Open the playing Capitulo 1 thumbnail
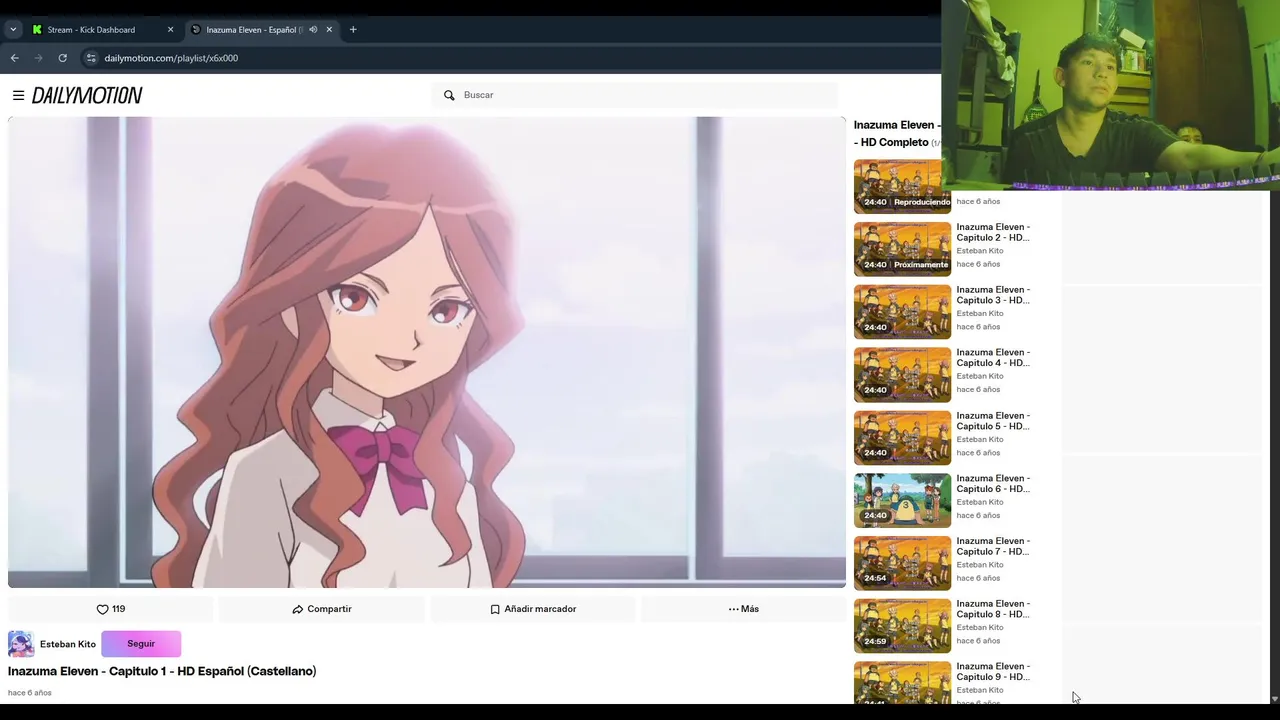This screenshot has height=720, width=1280. (902, 186)
